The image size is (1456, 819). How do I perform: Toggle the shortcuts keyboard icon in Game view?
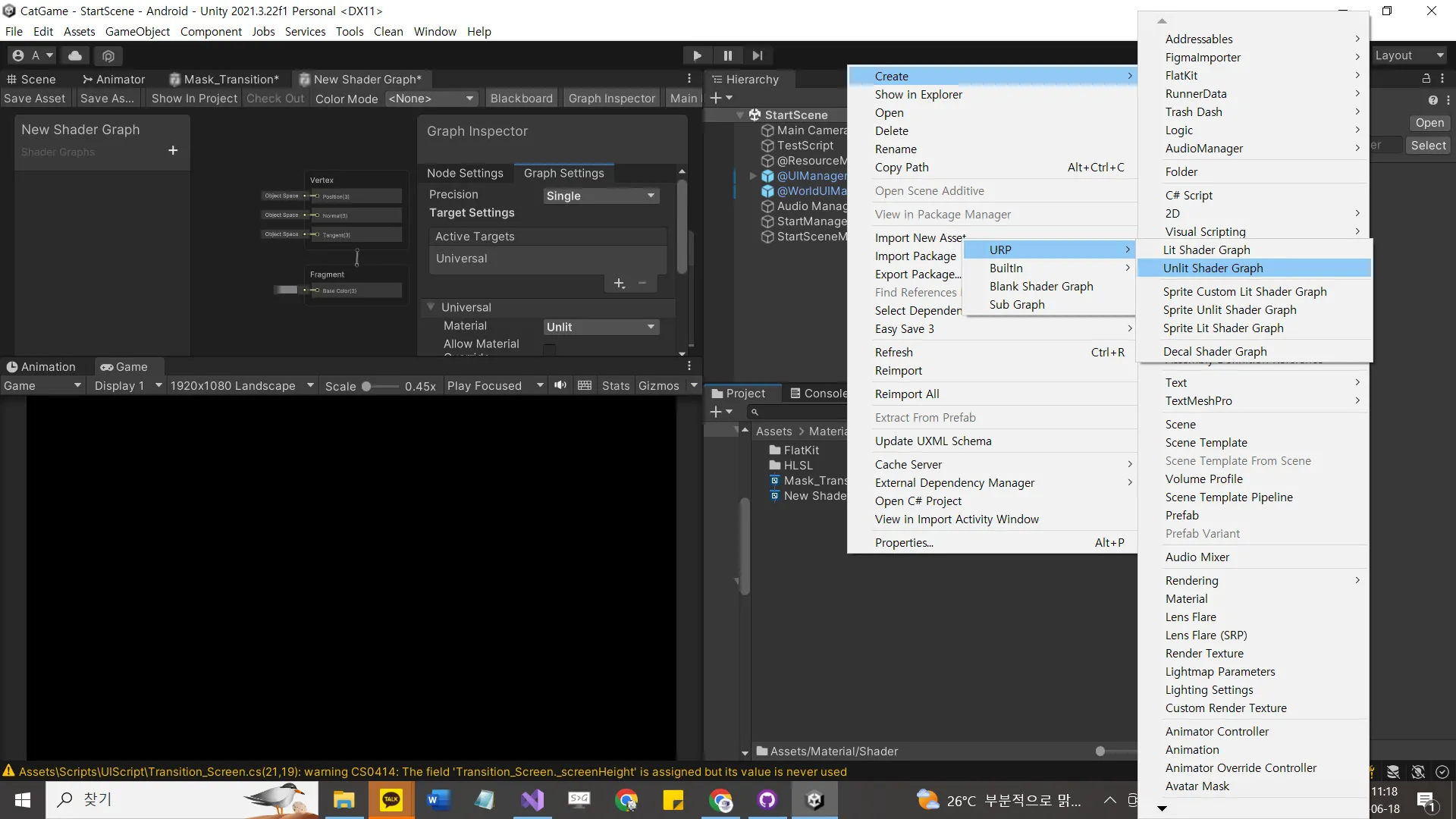584,385
